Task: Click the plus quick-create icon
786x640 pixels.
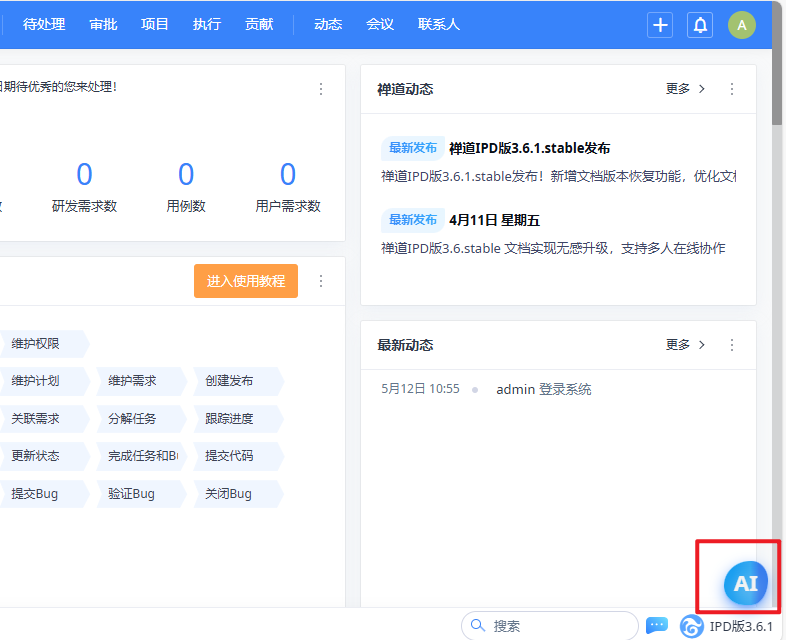Action: click(x=660, y=25)
